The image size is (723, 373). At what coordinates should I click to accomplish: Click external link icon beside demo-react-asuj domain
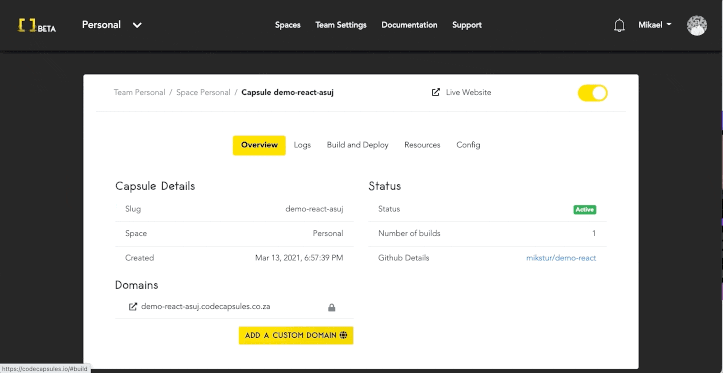coord(133,307)
